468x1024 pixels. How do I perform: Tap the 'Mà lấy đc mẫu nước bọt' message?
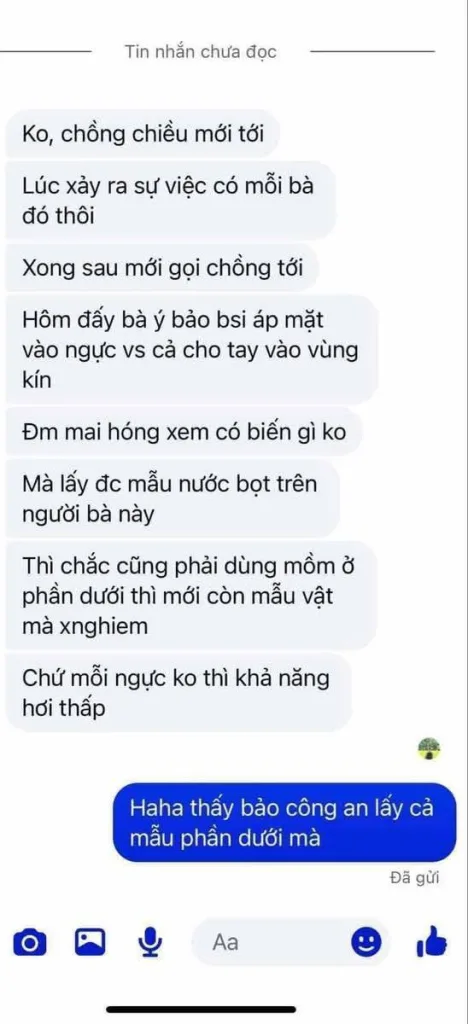[173, 499]
